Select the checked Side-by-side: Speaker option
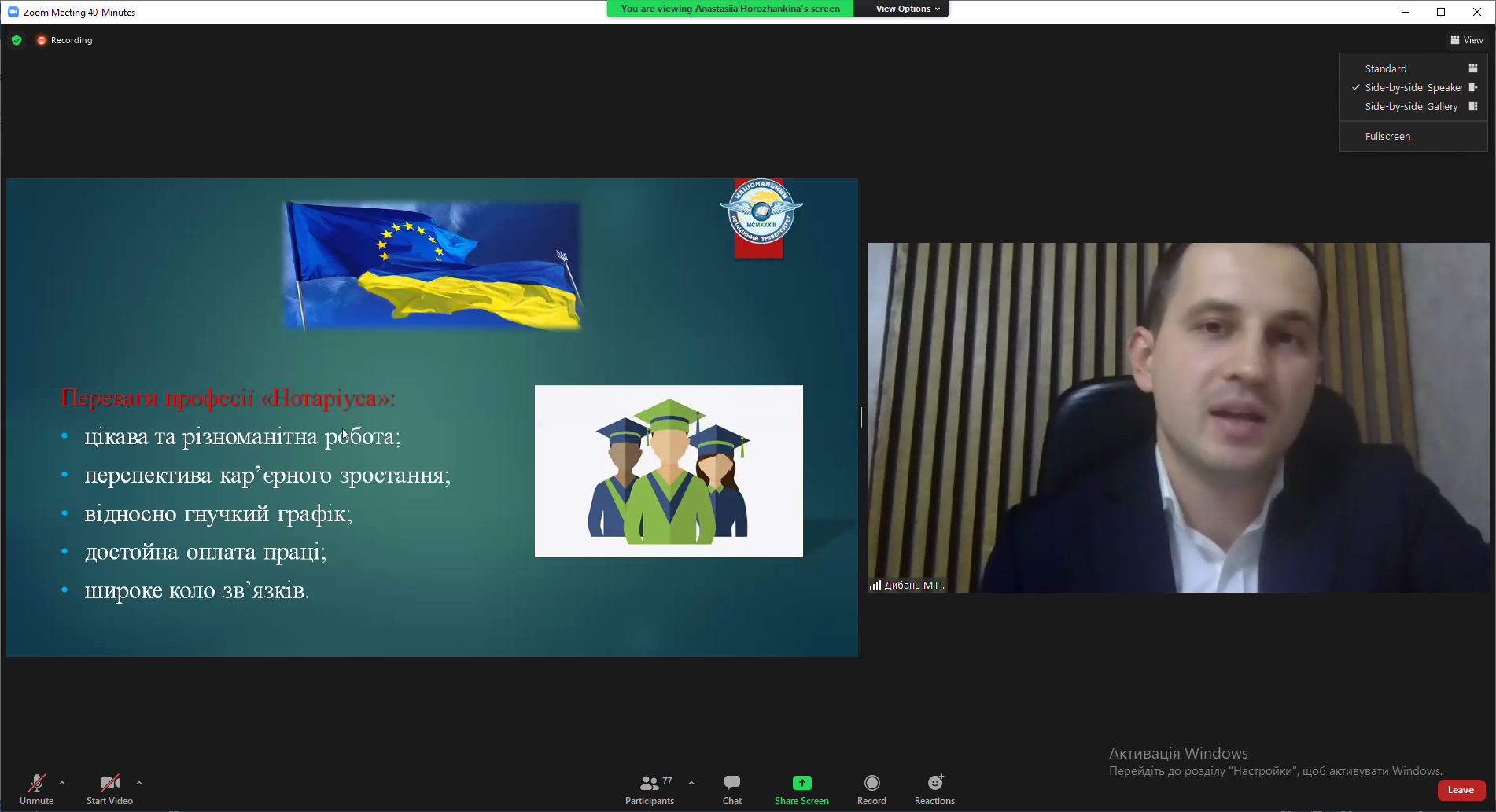Image resolution: width=1496 pixels, height=812 pixels. coord(1413,87)
